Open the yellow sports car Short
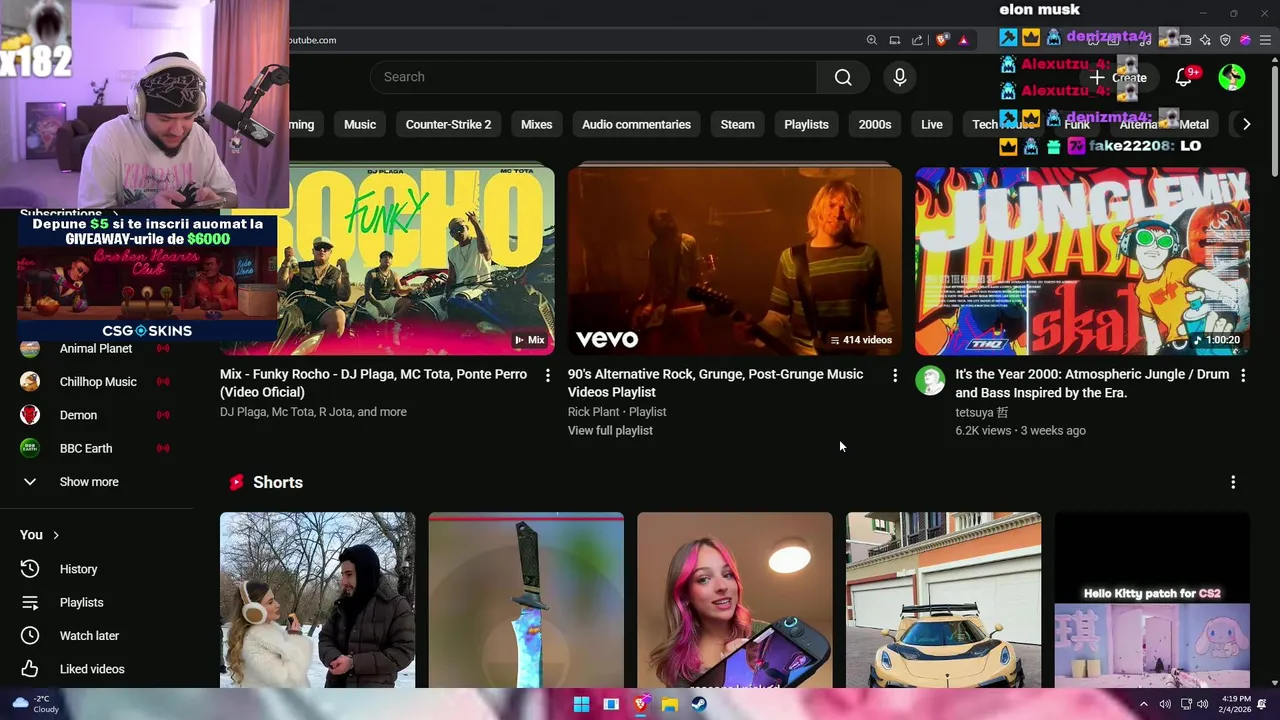 [943, 600]
